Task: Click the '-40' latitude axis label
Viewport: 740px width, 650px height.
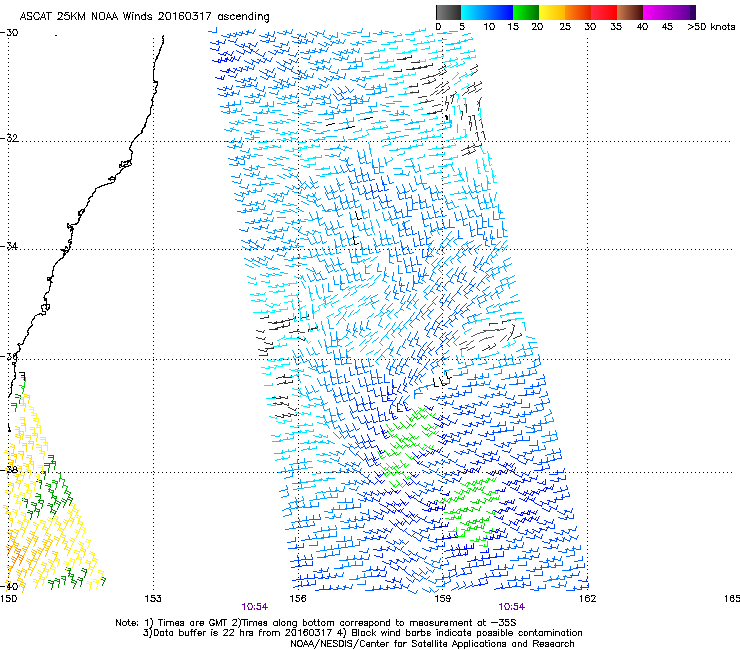Action: (x=9, y=586)
